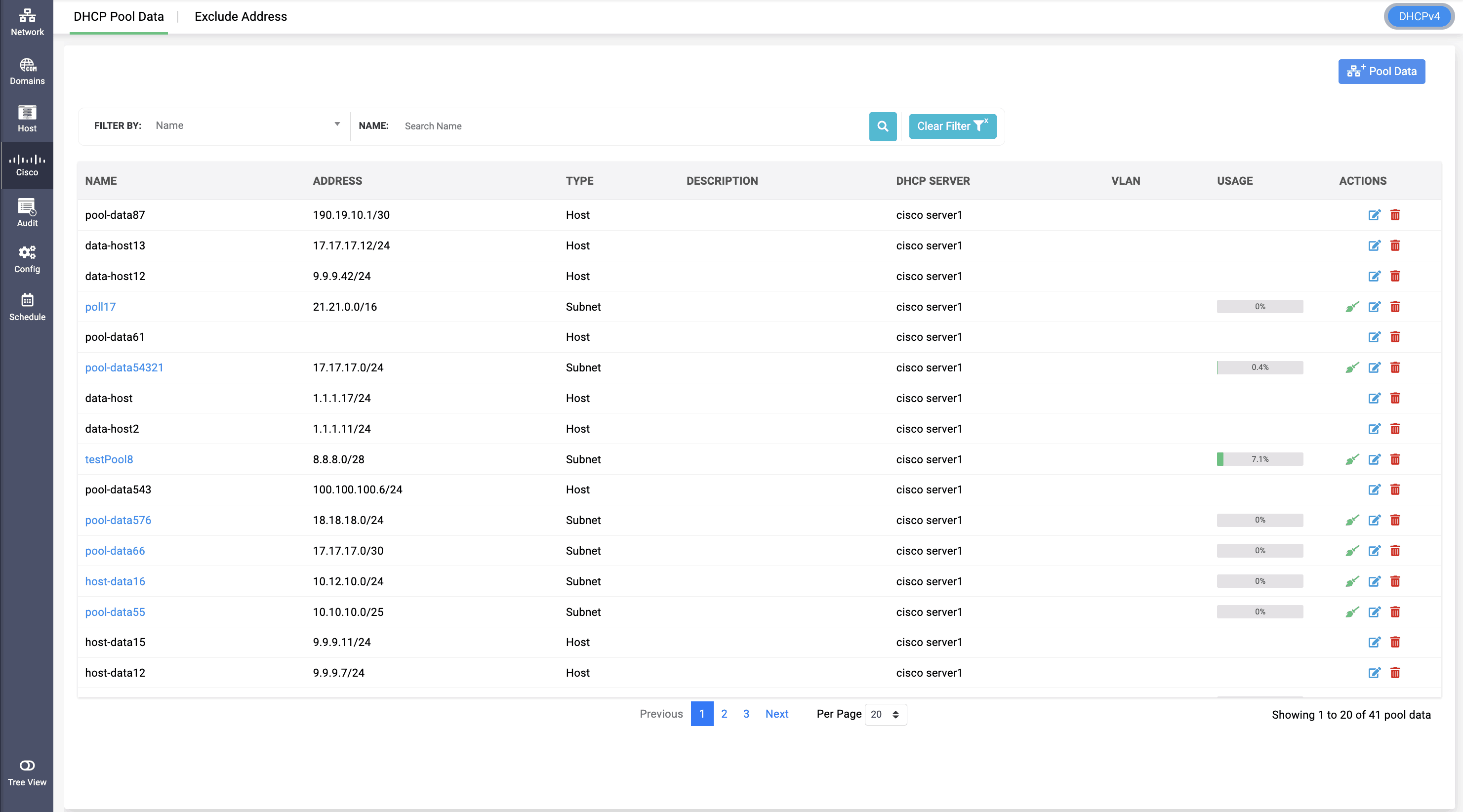Select the DHCP Pool Data tab
Viewport: 1463px width, 812px height.
tap(118, 16)
